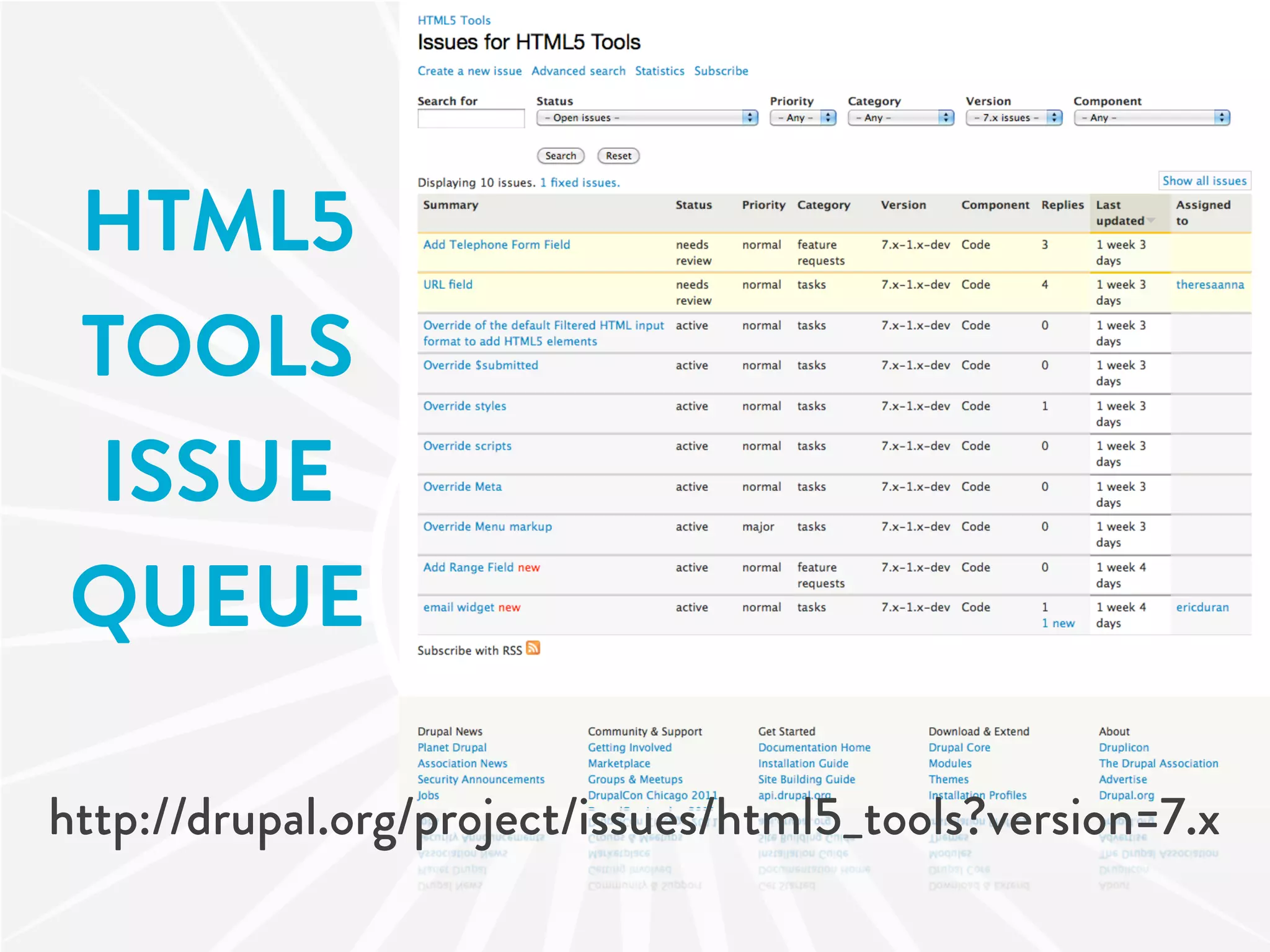The width and height of the screenshot is (1270, 952).
Task: Open The Drupal Association footer link
Action: (x=1158, y=764)
